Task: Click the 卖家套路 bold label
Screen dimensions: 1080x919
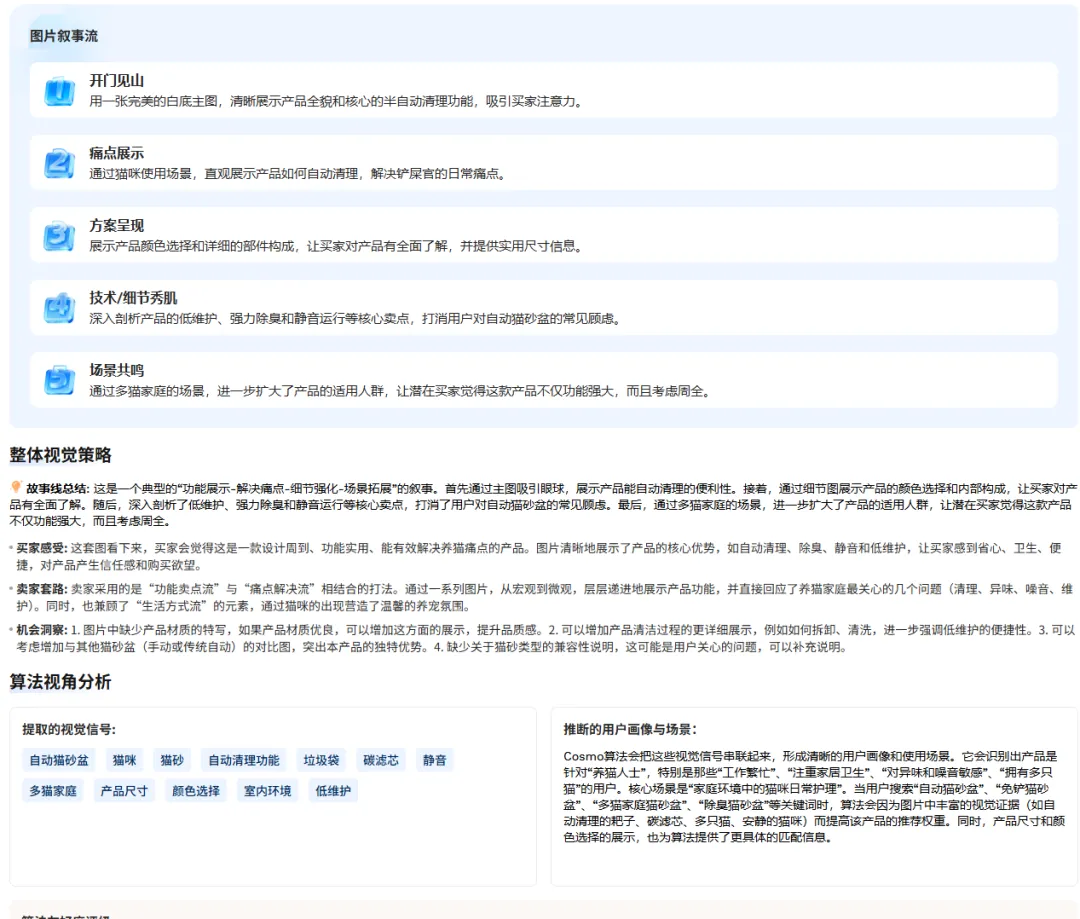Action: pos(41,589)
